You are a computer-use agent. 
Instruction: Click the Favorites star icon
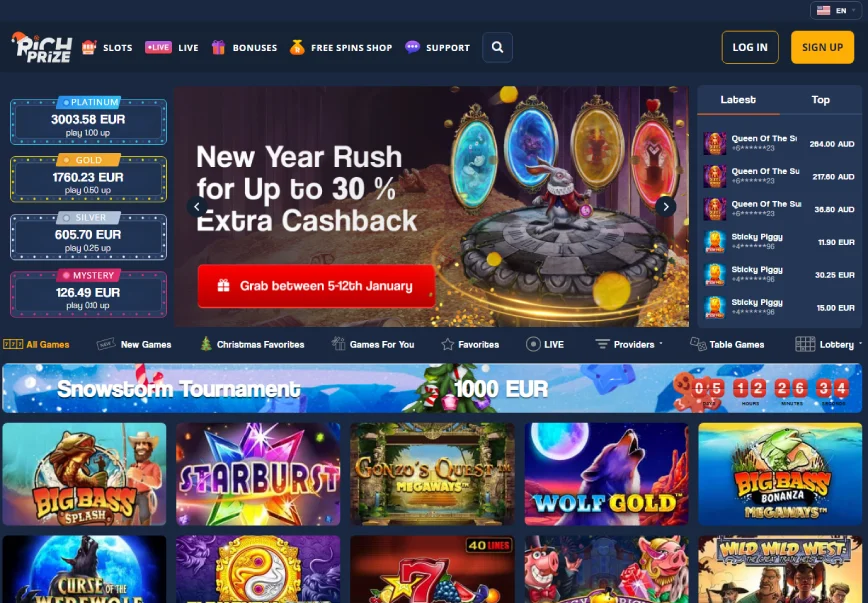tap(447, 344)
